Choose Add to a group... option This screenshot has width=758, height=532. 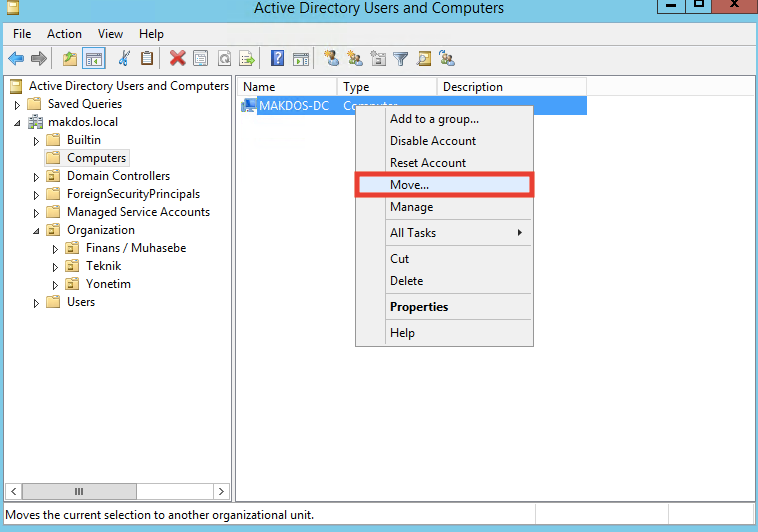coord(444,119)
